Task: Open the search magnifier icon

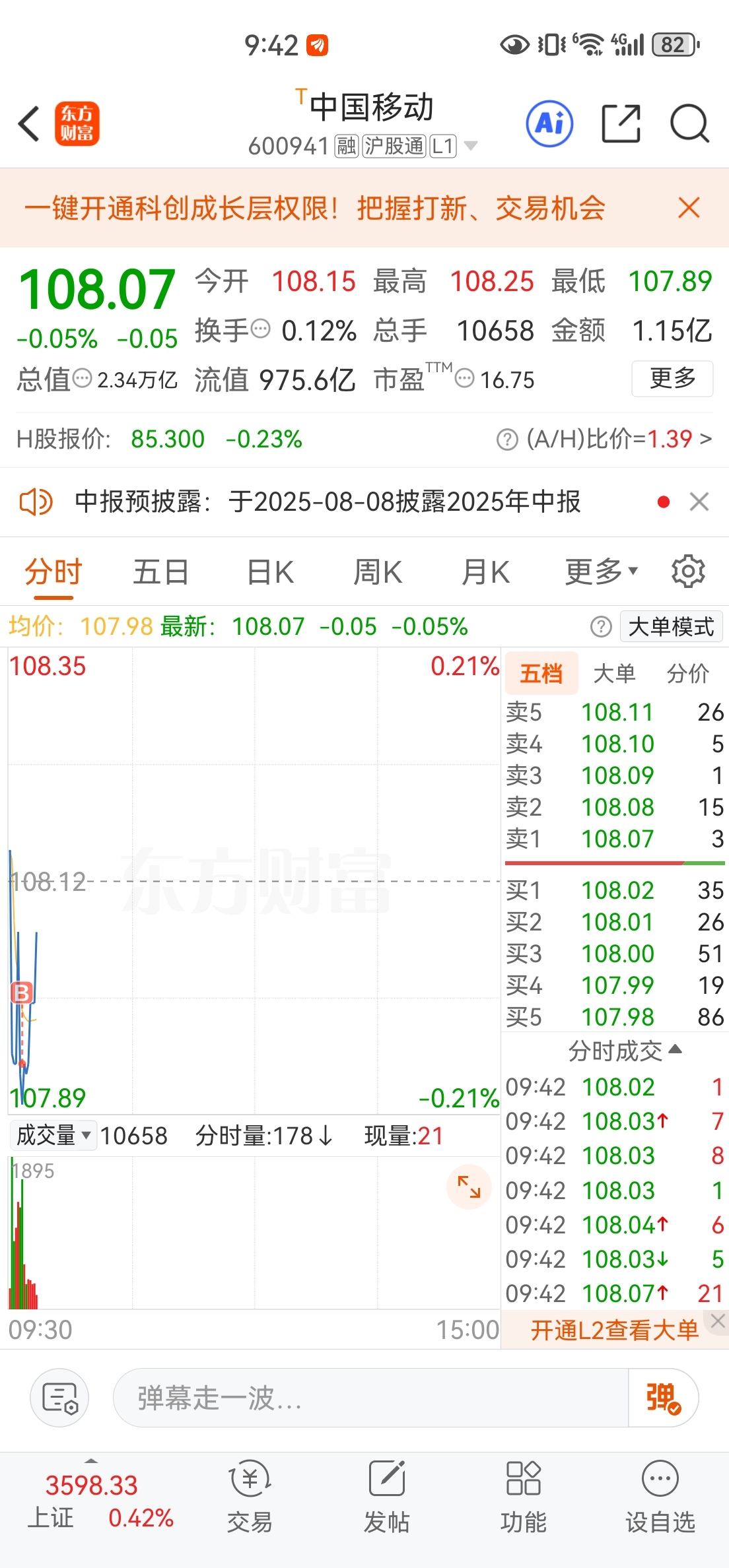Action: [689, 123]
